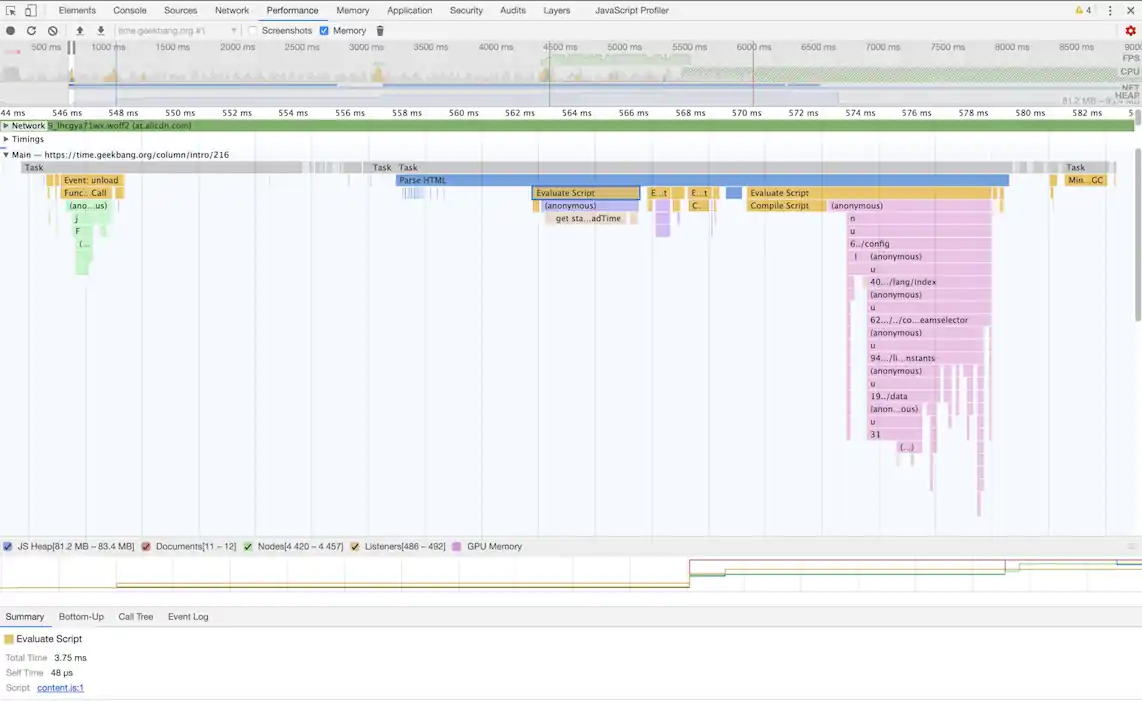Uncheck the Memory checkbox
Screen dimensions: 1142x702
(x=324, y=31)
